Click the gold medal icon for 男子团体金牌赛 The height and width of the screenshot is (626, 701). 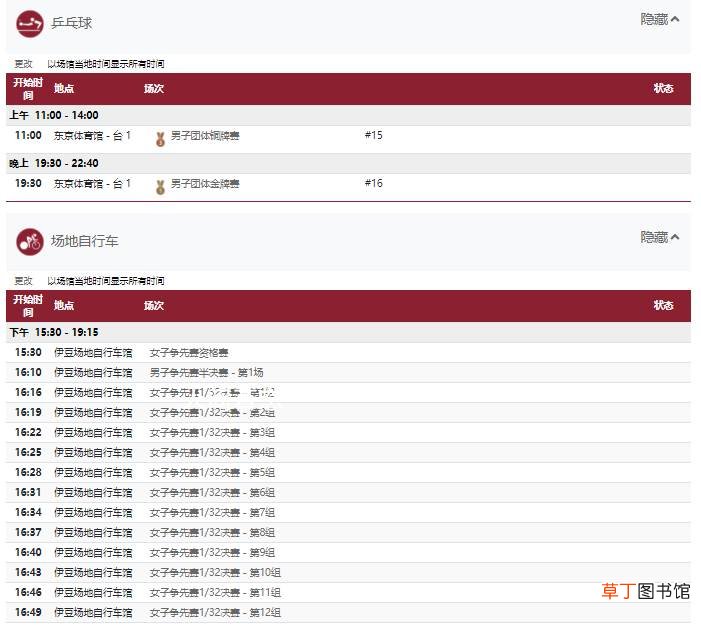coord(160,187)
